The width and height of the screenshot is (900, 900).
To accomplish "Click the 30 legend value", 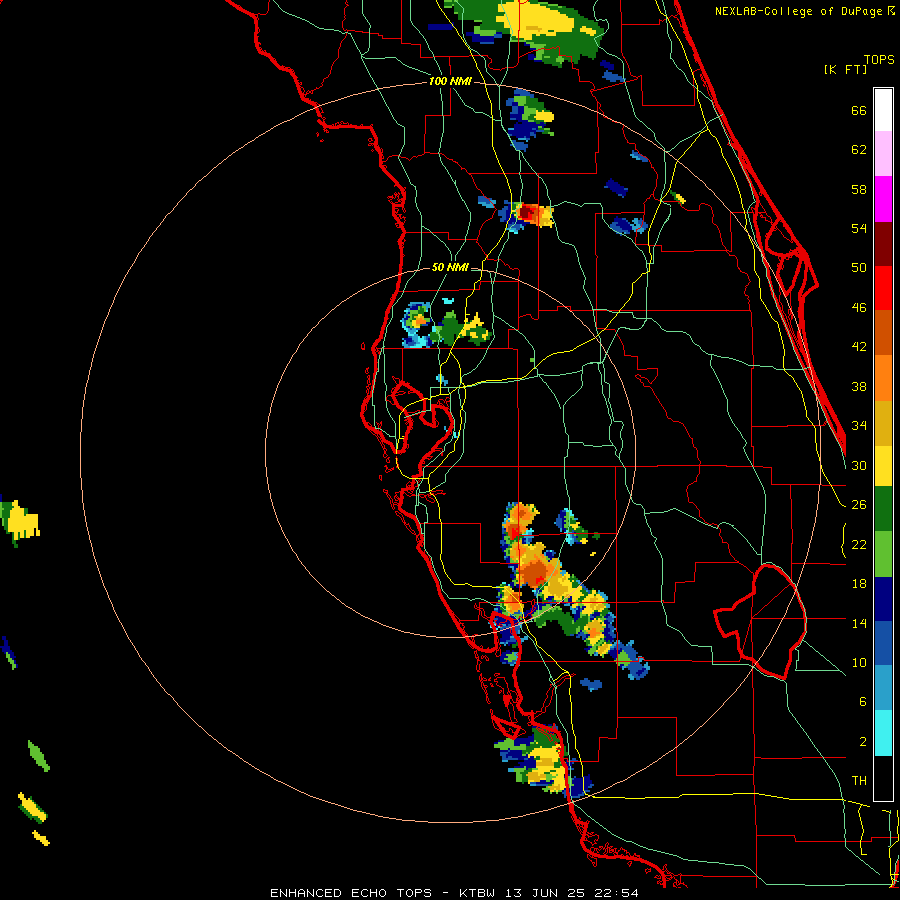I will pos(859,465).
